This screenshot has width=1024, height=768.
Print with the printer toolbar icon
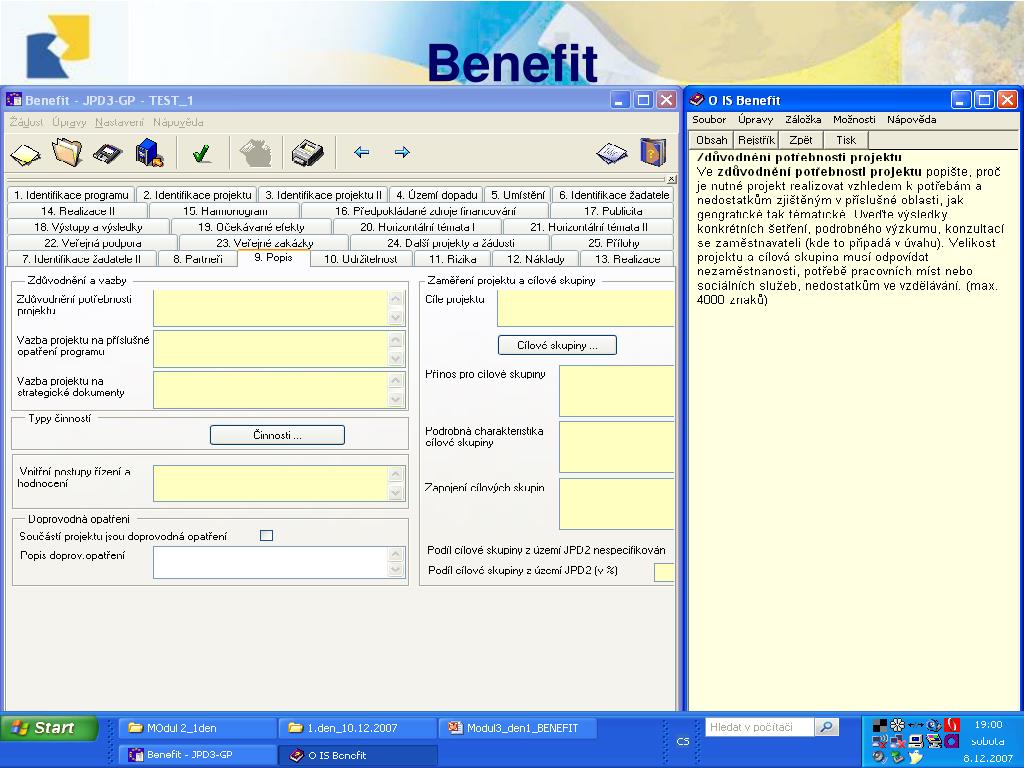click(x=307, y=153)
